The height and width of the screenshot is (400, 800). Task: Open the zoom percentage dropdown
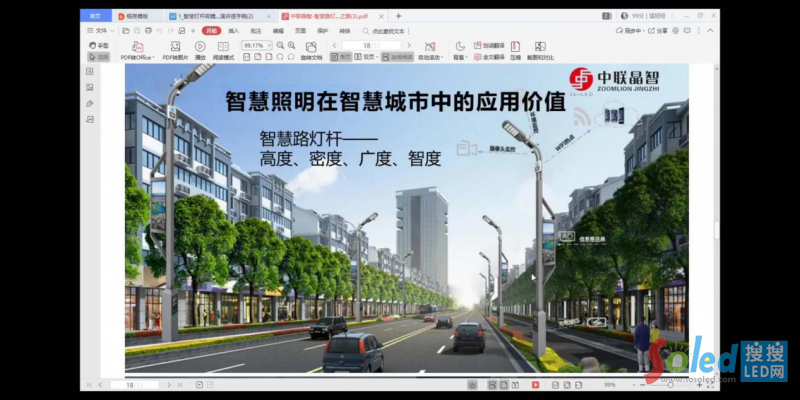267,45
